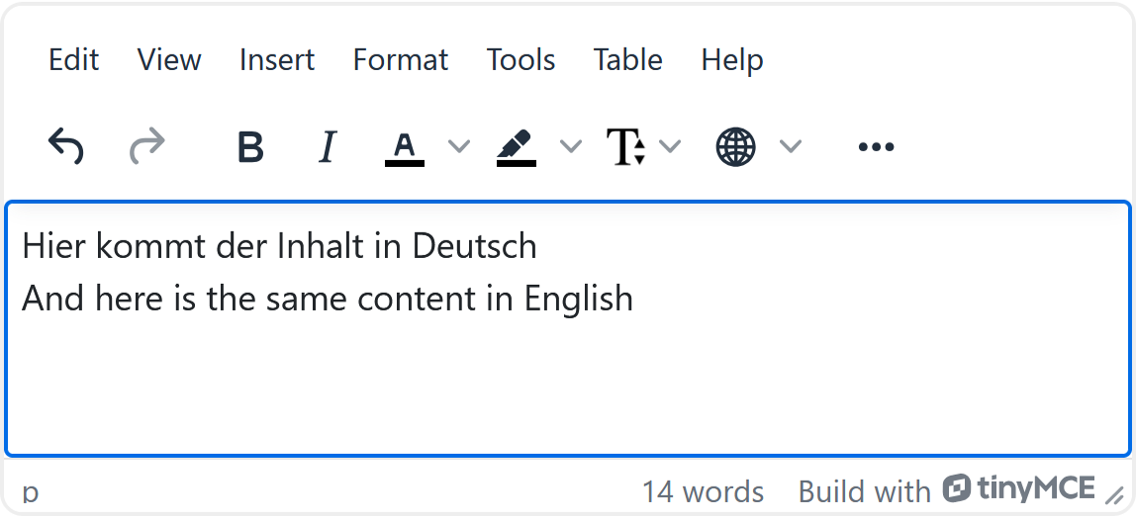Open the Table menu
1136x516 pixels.
coord(628,59)
